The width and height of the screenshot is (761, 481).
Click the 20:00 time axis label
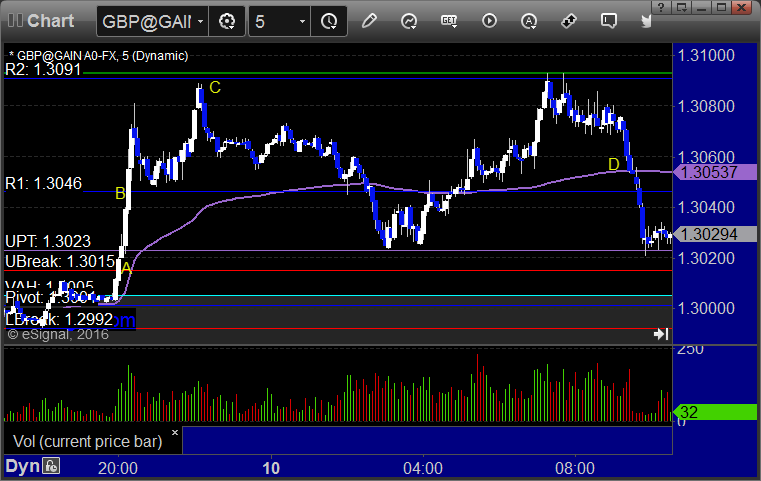coord(118,468)
